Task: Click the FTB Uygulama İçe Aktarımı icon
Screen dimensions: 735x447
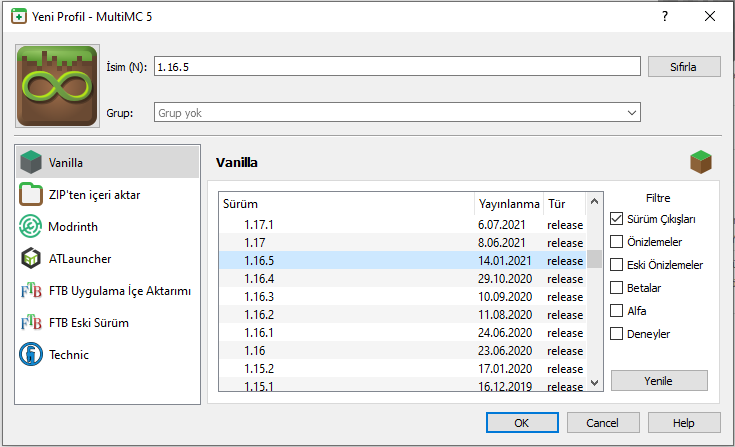Action: (31, 291)
